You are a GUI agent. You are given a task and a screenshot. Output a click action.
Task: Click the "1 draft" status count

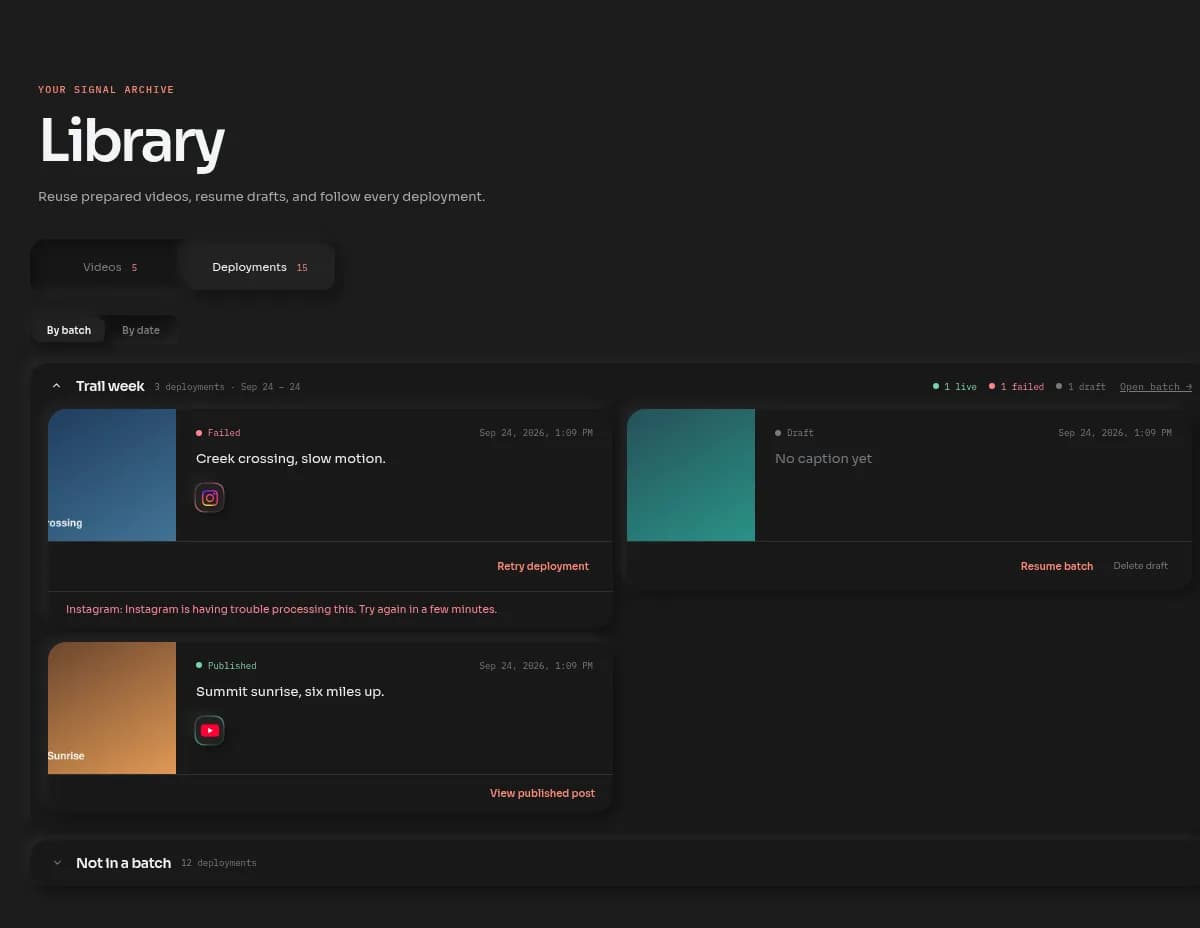click(1081, 387)
